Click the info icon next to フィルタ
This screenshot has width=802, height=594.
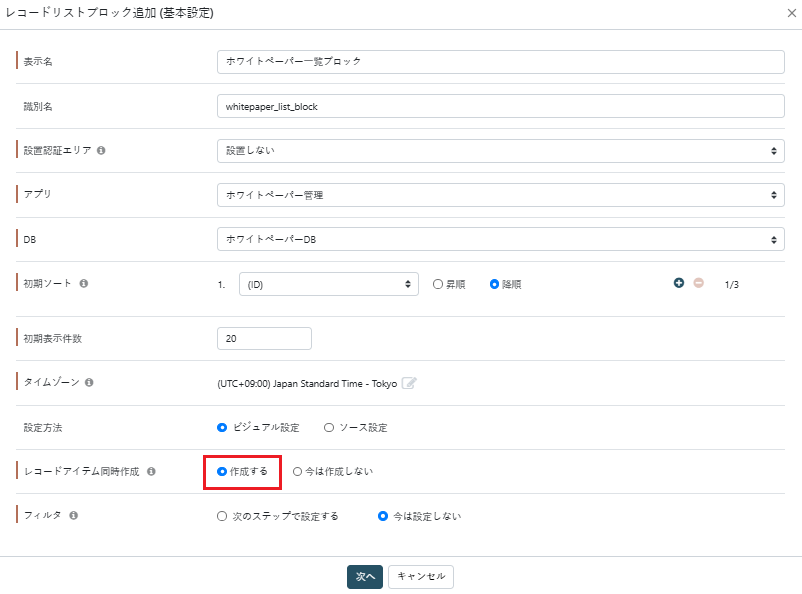pyautogui.click(x=74, y=515)
